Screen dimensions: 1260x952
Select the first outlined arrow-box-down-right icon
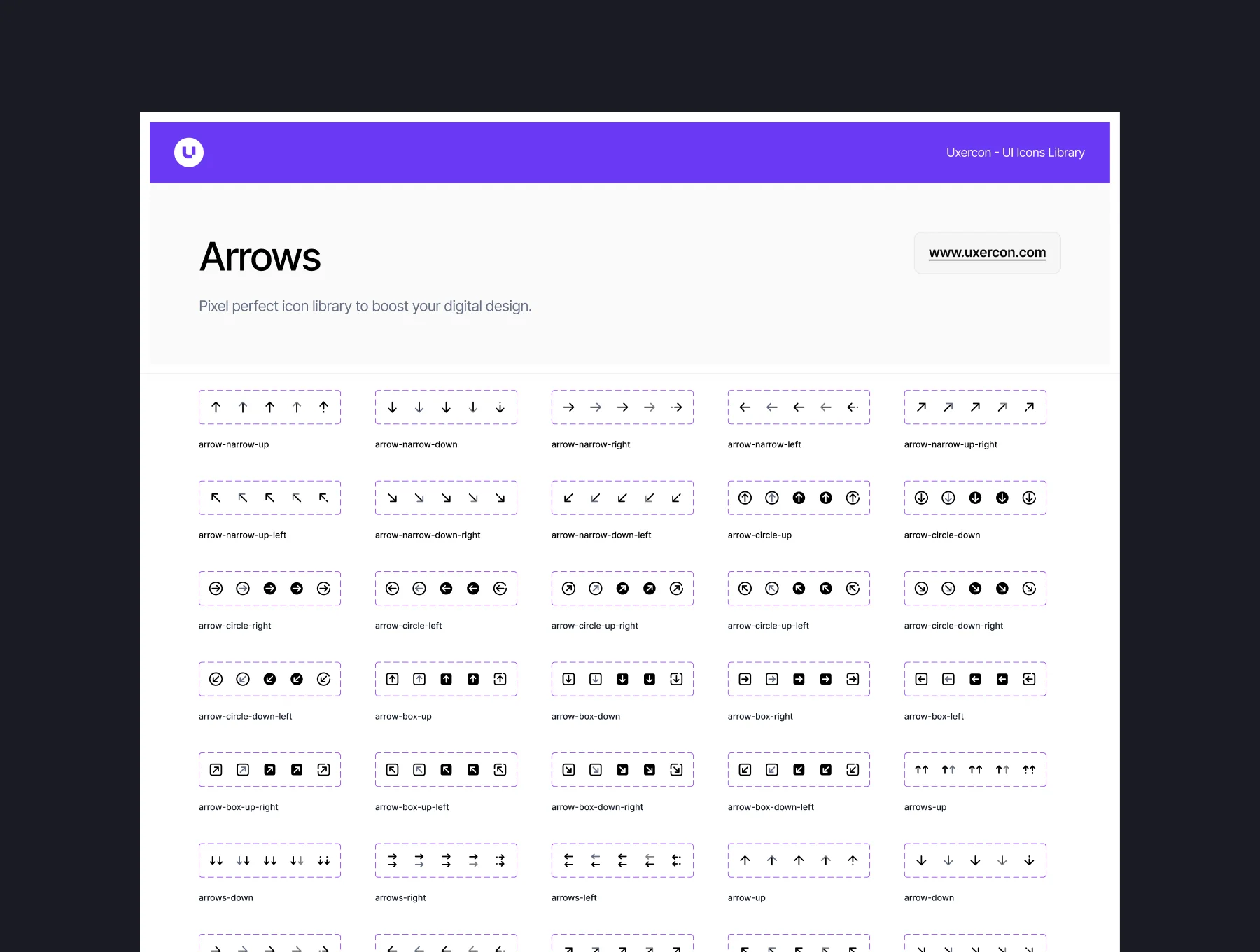[x=569, y=770]
